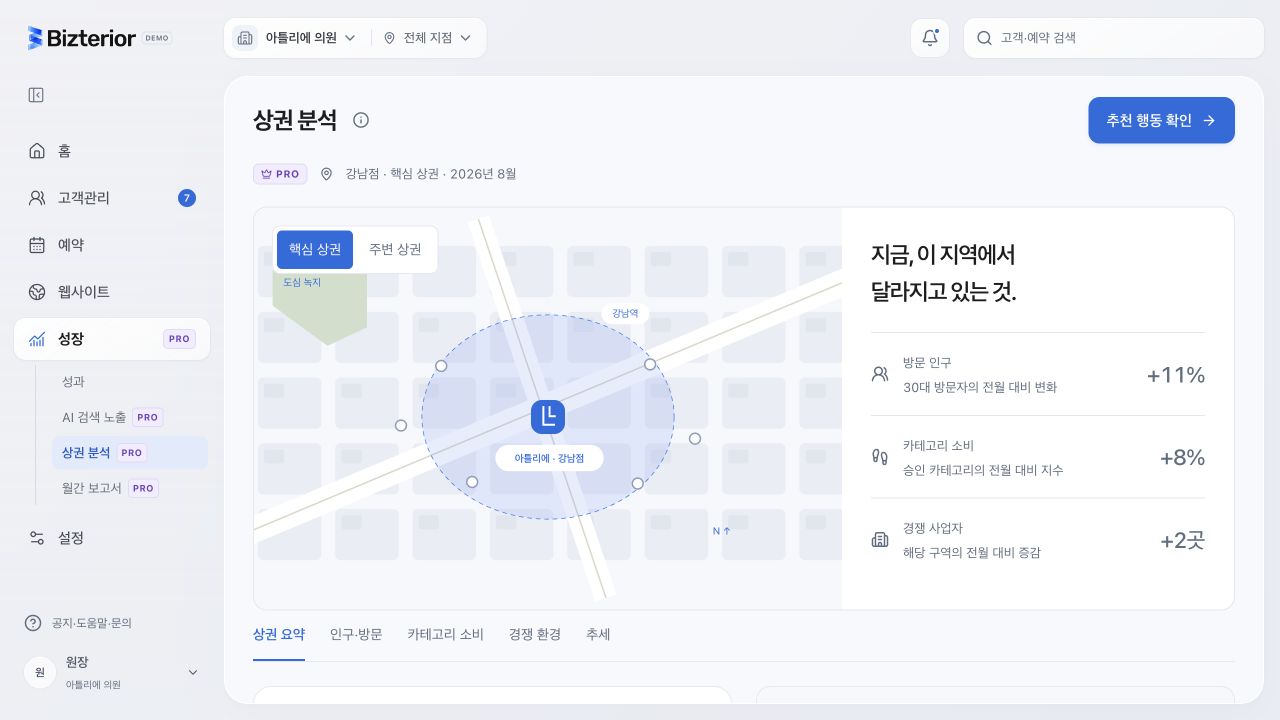Collapse the 성장 menu section
This screenshot has width=1280, height=720.
point(112,339)
